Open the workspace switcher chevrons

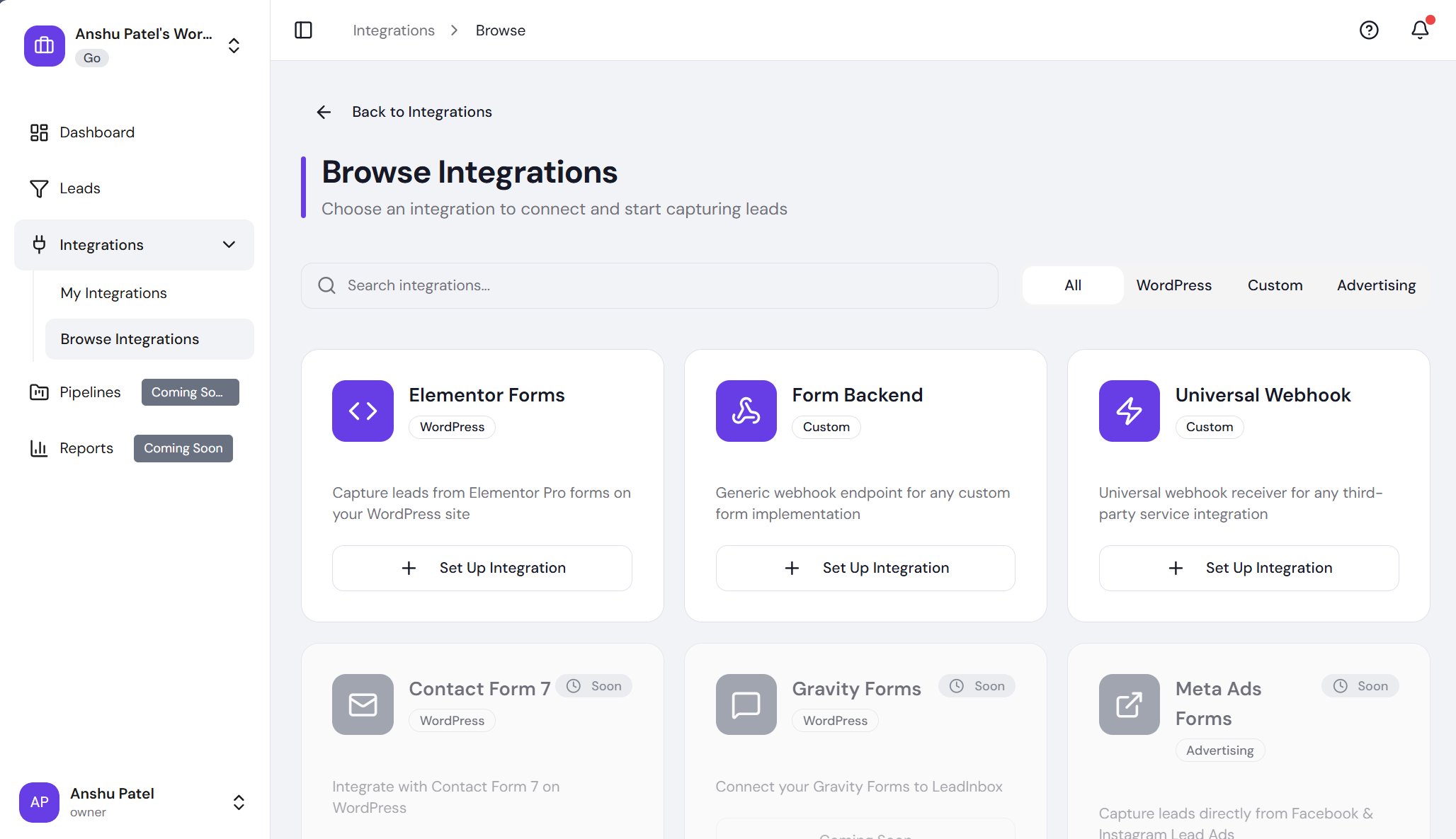234,46
